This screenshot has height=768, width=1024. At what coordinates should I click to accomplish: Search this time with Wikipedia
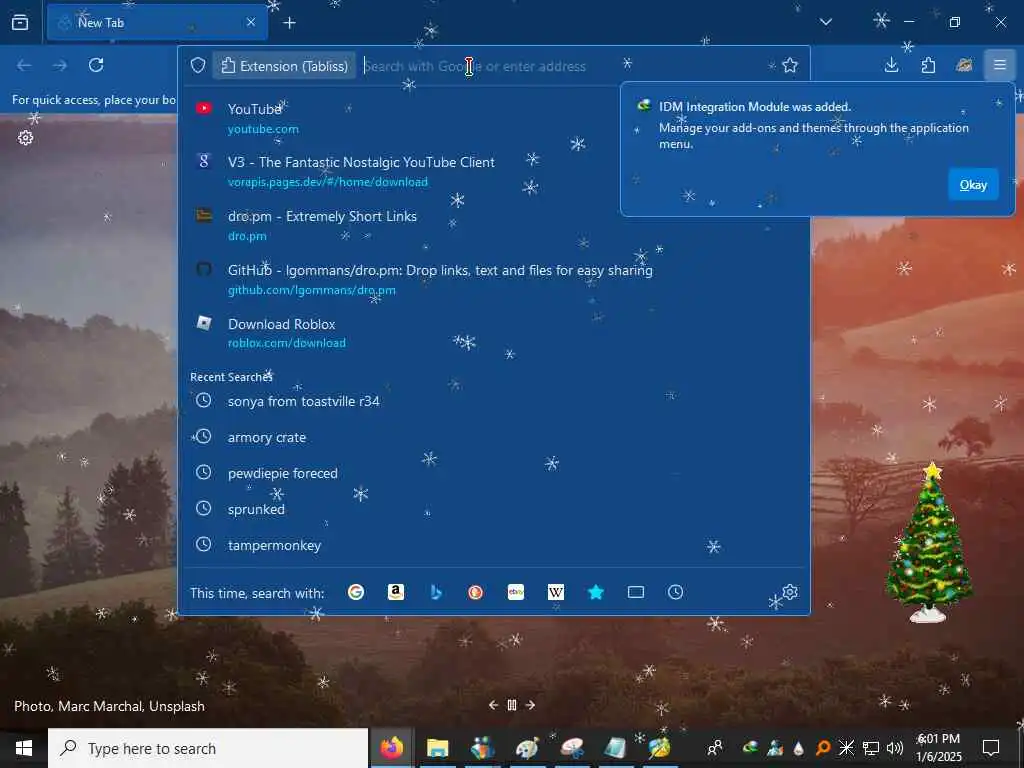(x=556, y=592)
